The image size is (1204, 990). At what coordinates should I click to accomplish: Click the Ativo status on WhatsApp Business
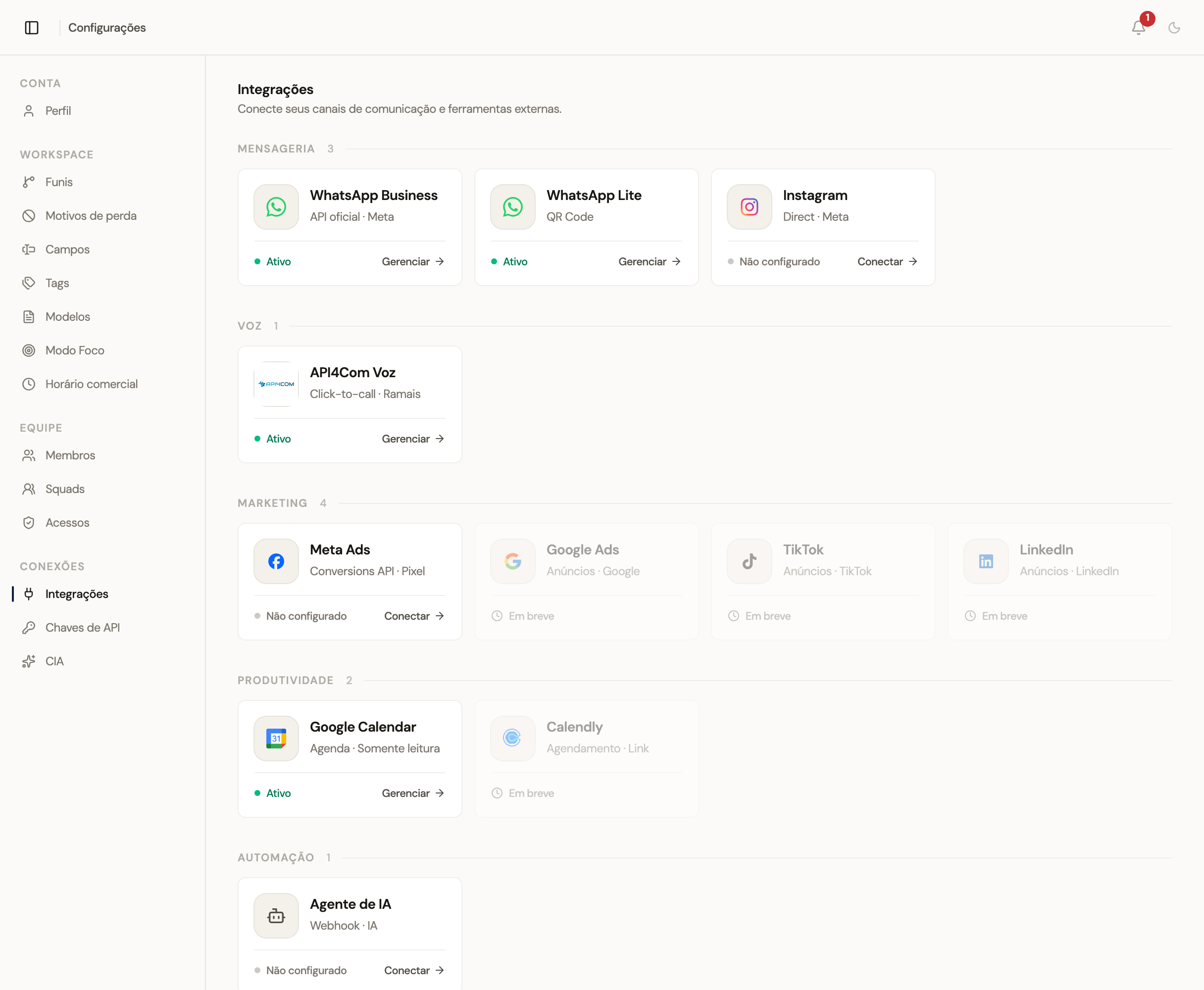point(273,262)
